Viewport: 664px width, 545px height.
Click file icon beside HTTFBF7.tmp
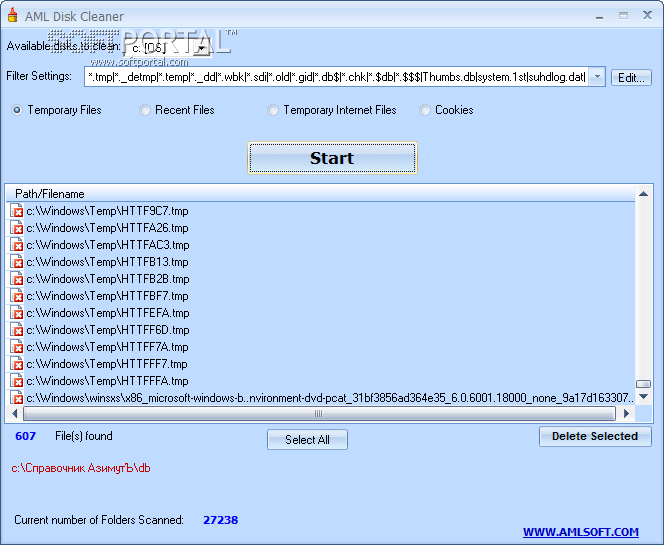[x=17, y=295]
